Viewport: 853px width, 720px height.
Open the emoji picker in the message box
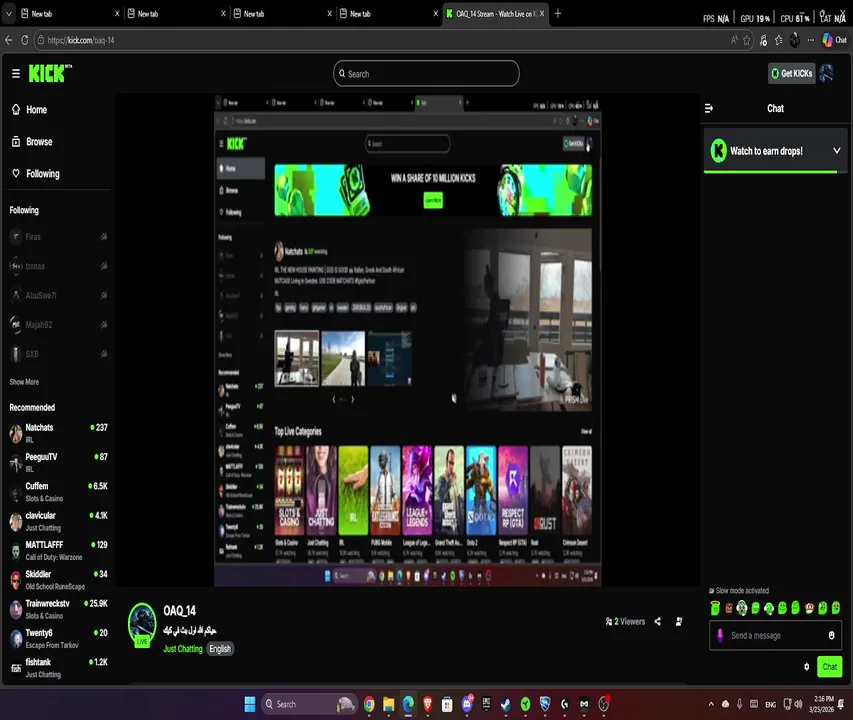click(x=831, y=635)
